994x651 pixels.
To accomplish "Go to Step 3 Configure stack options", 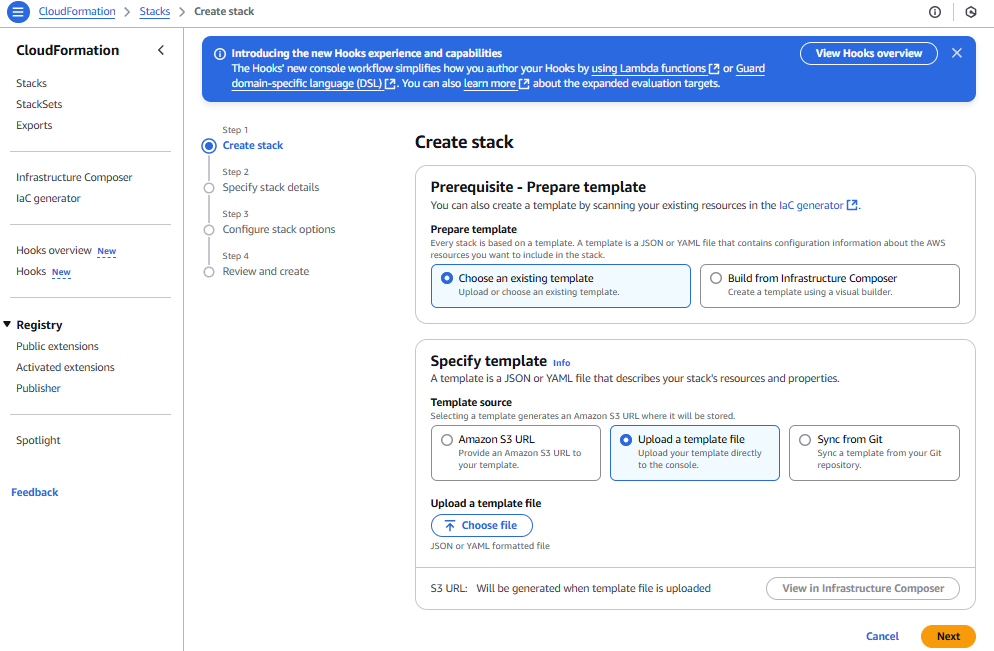I will 278,229.
